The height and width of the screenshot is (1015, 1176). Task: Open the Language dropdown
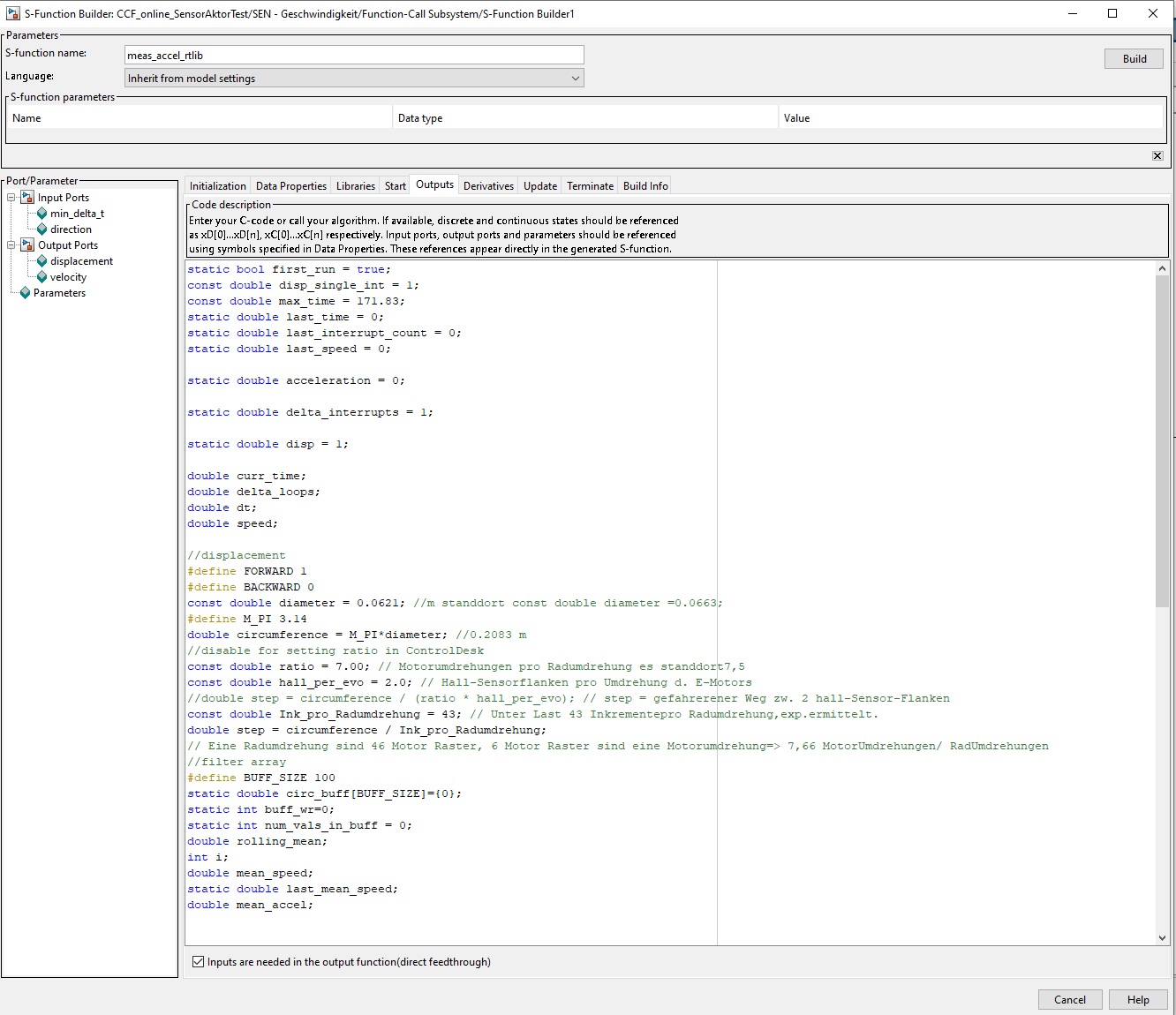pos(354,79)
